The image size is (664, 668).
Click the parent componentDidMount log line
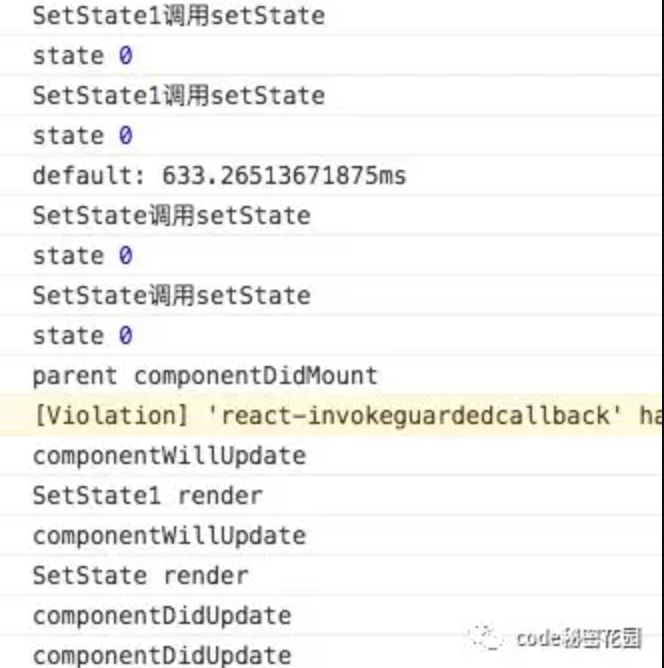(x=205, y=376)
